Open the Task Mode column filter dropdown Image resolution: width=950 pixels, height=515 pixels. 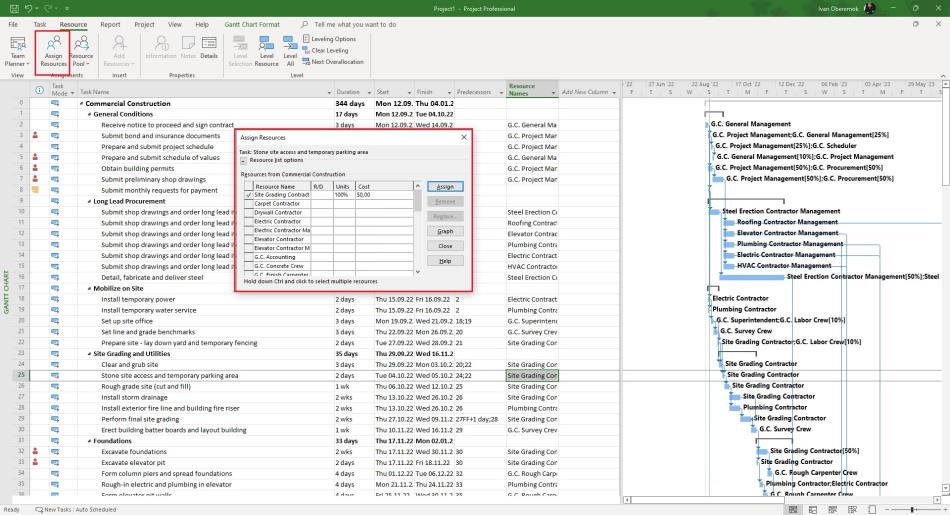coord(72,93)
